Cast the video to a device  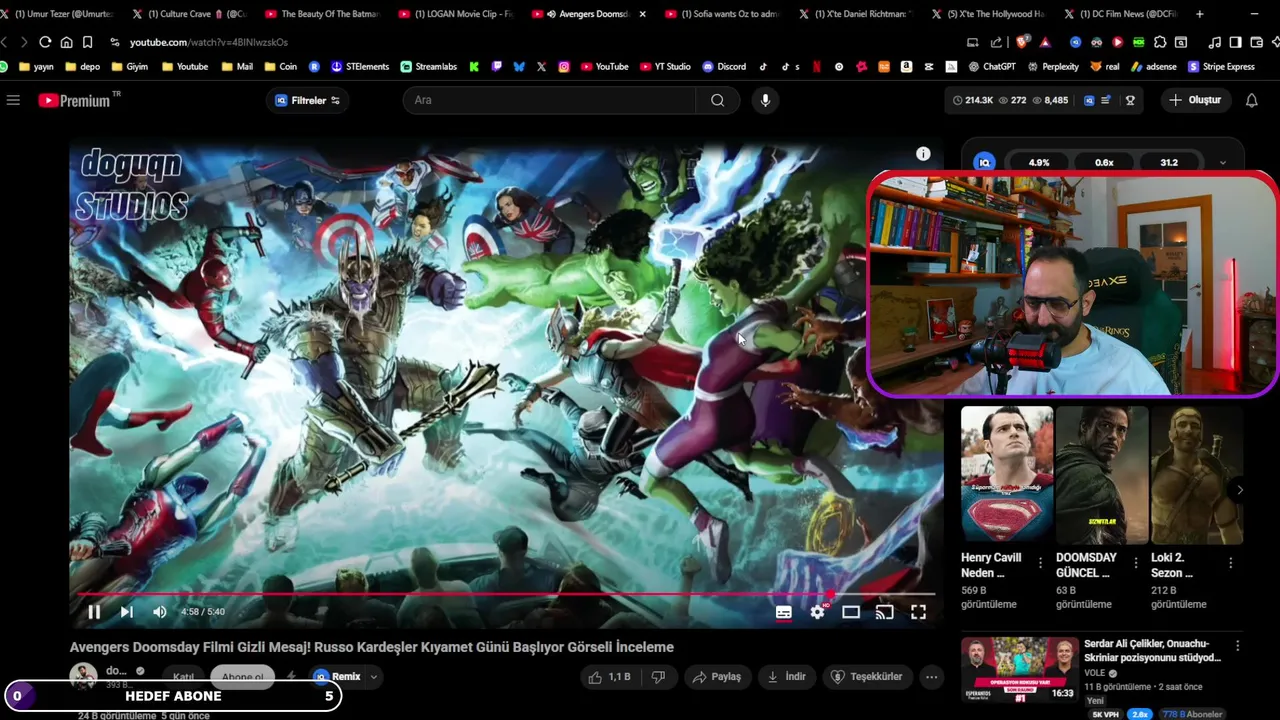(x=884, y=612)
